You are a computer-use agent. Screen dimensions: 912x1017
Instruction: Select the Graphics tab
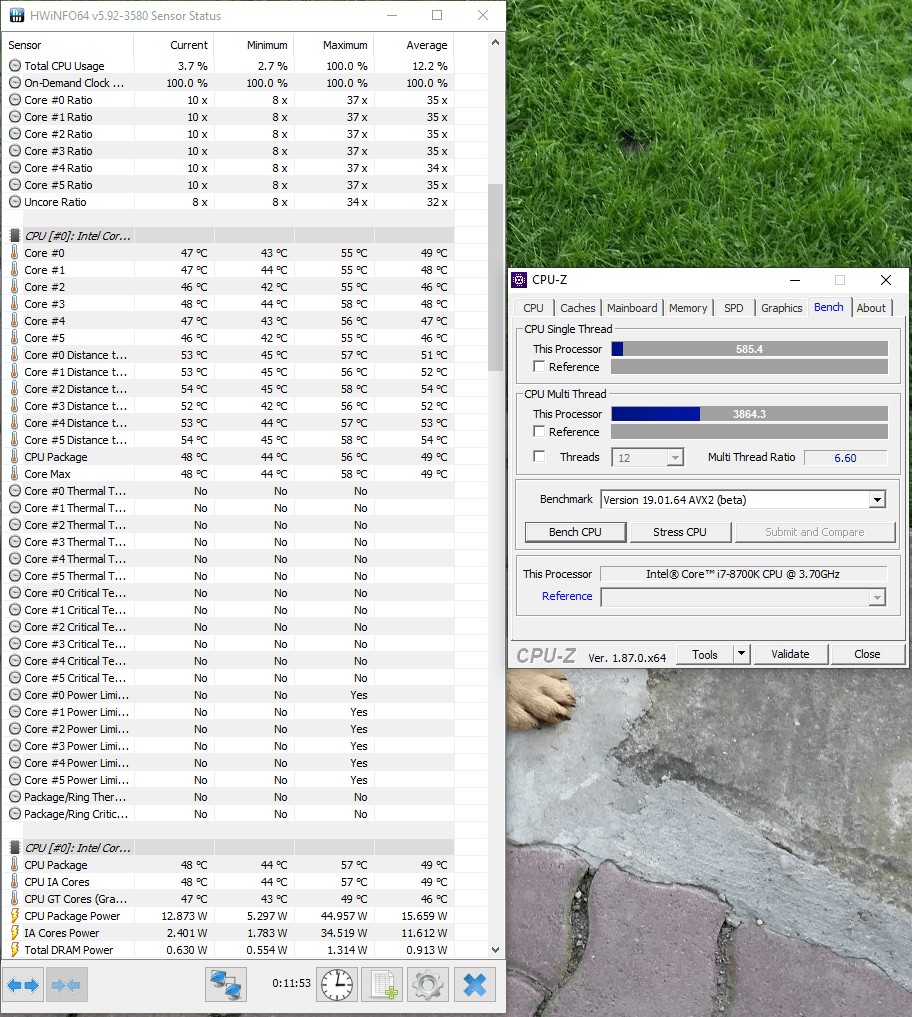point(782,308)
